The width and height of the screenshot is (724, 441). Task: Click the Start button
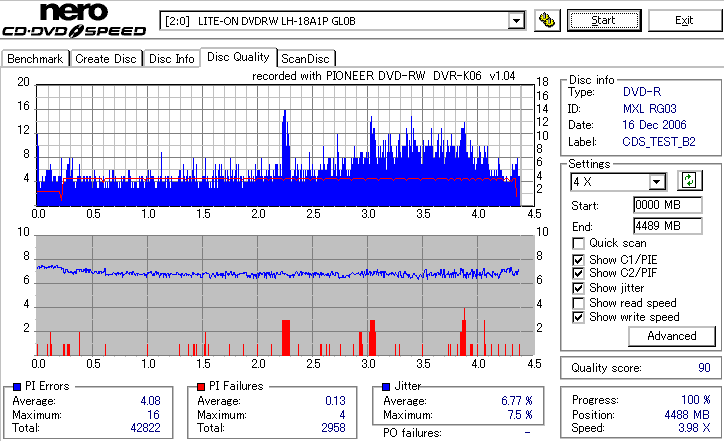click(604, 20)
